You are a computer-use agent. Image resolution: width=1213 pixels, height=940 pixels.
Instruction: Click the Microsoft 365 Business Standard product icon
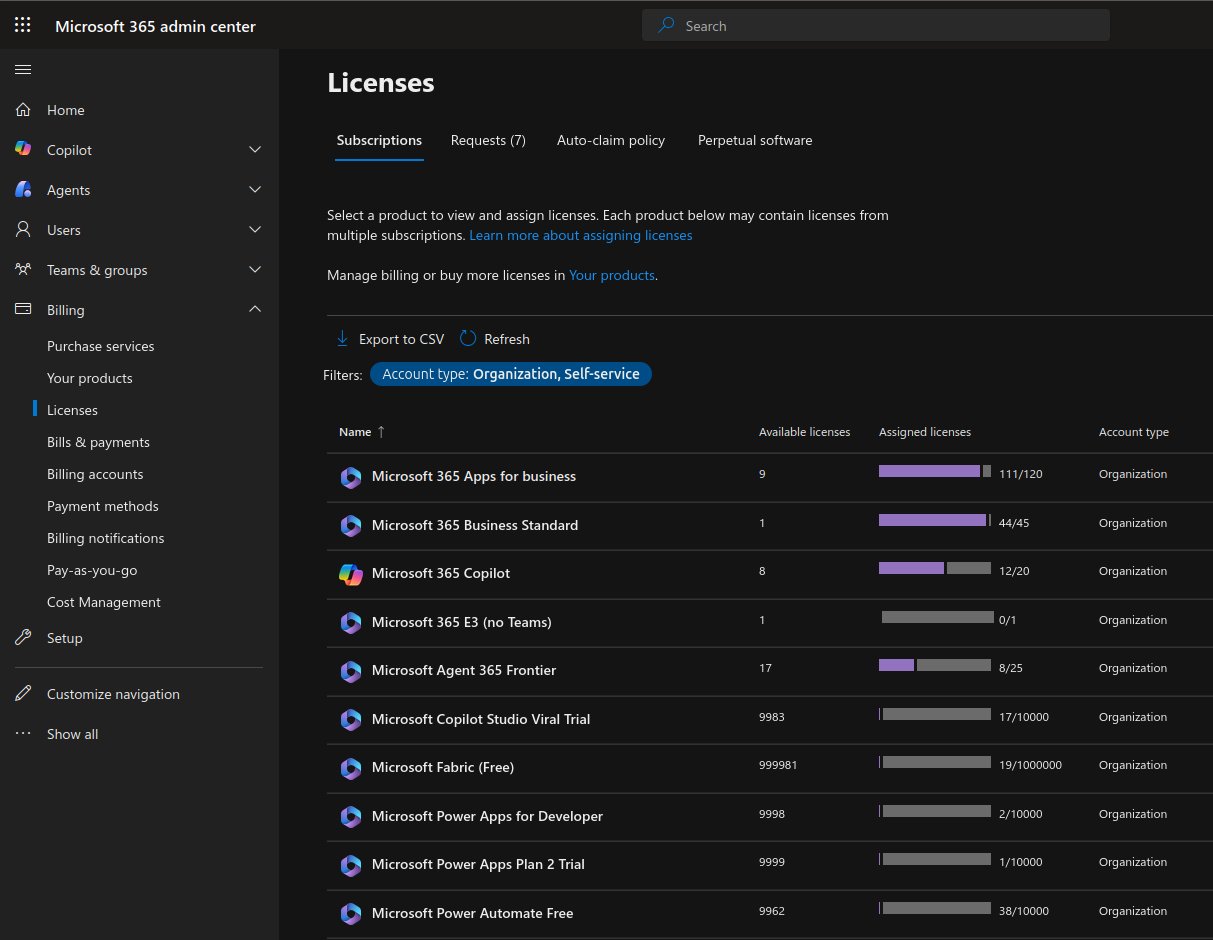click(350, 525)
